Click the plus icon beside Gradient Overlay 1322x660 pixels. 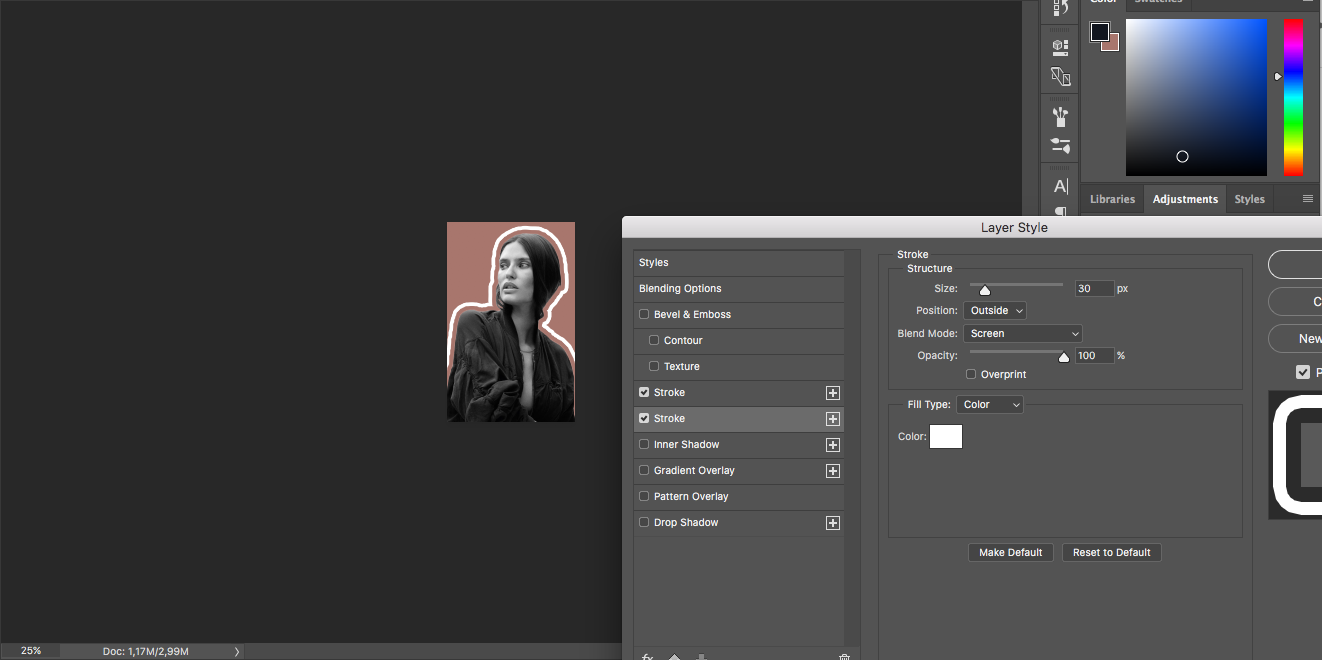832,471
